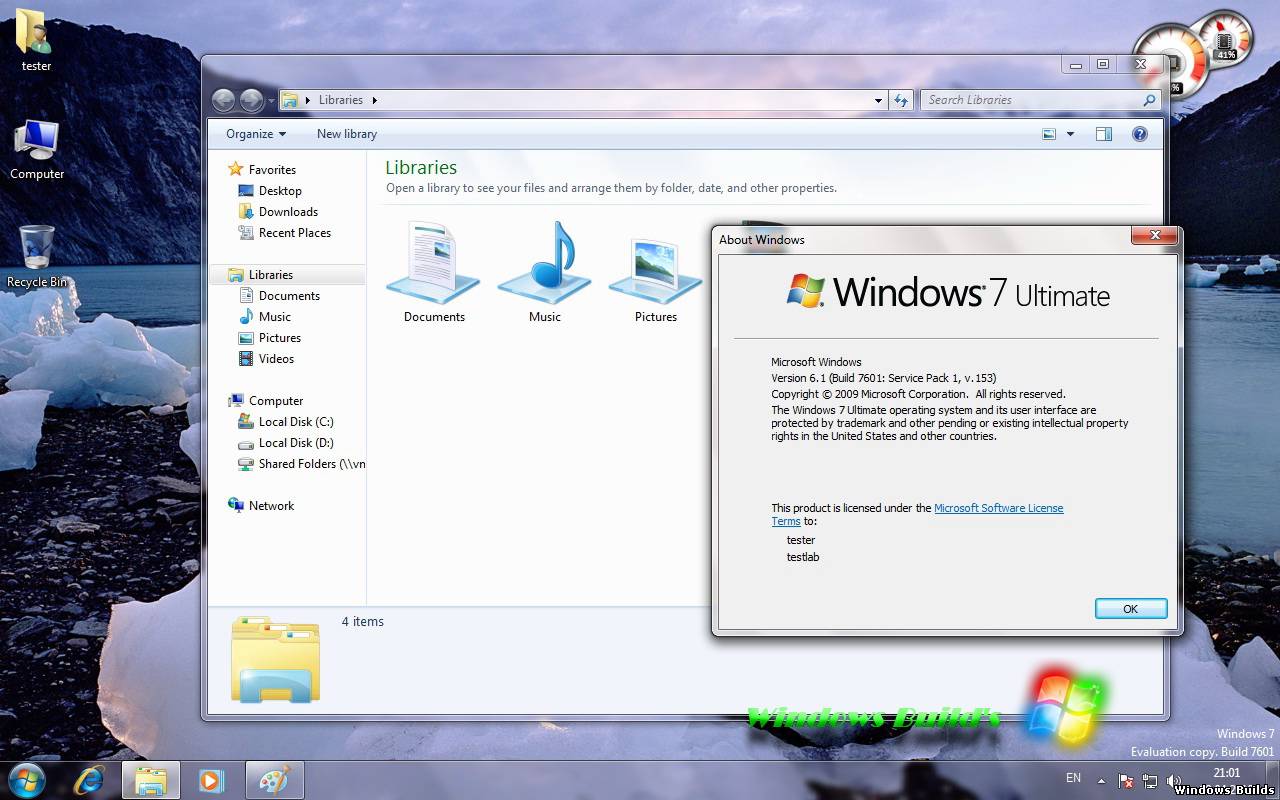The height and width of the screenshot is (800, 1280).
Task: Select Computer in navigation pane
Action: [x=265, y=401]
